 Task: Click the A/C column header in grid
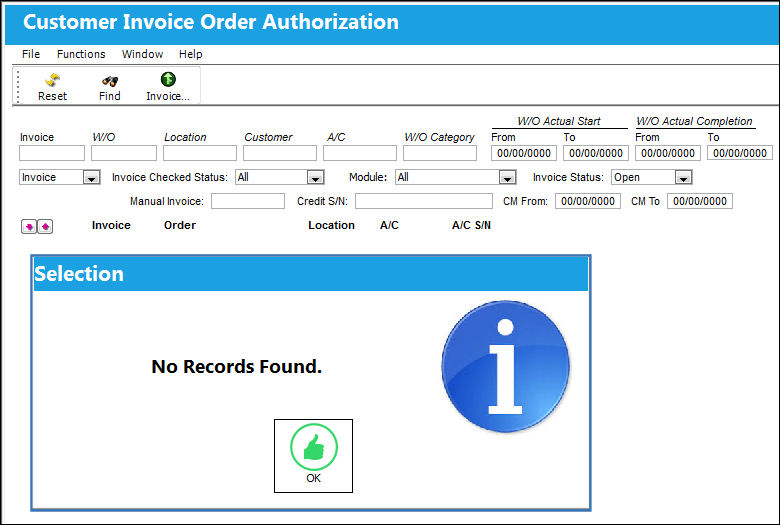click(x=389, y=225)
